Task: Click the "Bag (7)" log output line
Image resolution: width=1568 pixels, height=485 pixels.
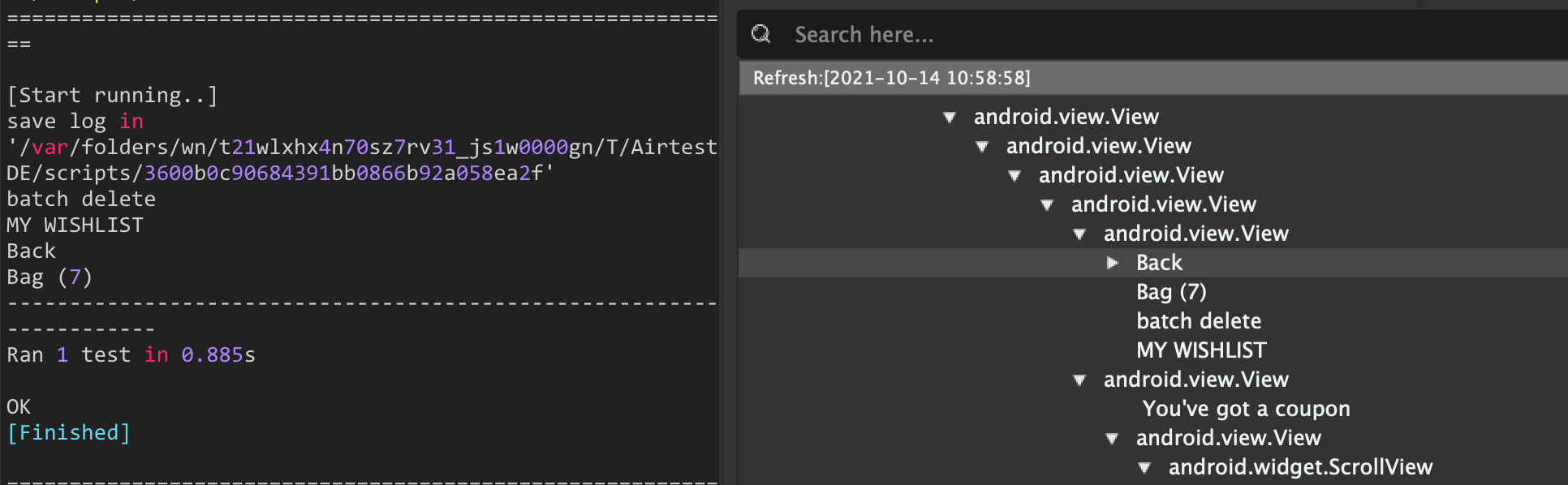Action: coord(50,277)
